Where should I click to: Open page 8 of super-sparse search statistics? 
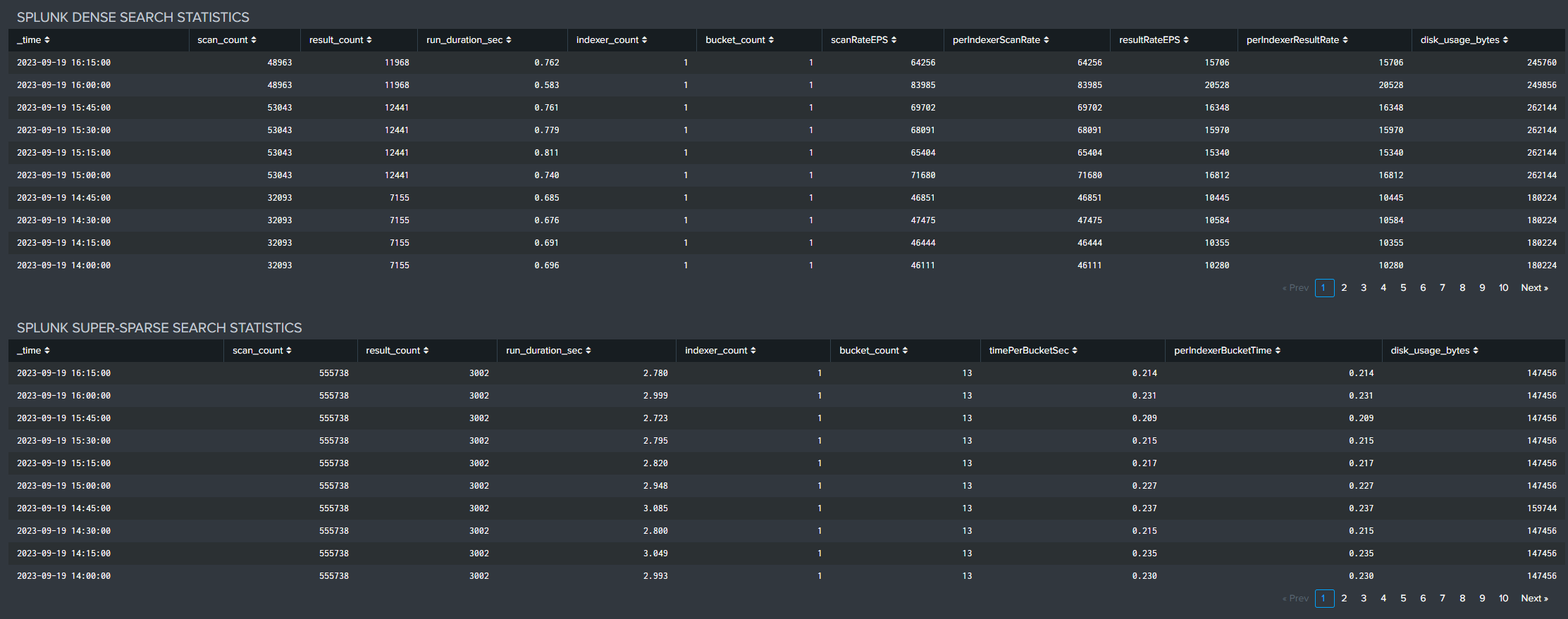coord(1462,599)
